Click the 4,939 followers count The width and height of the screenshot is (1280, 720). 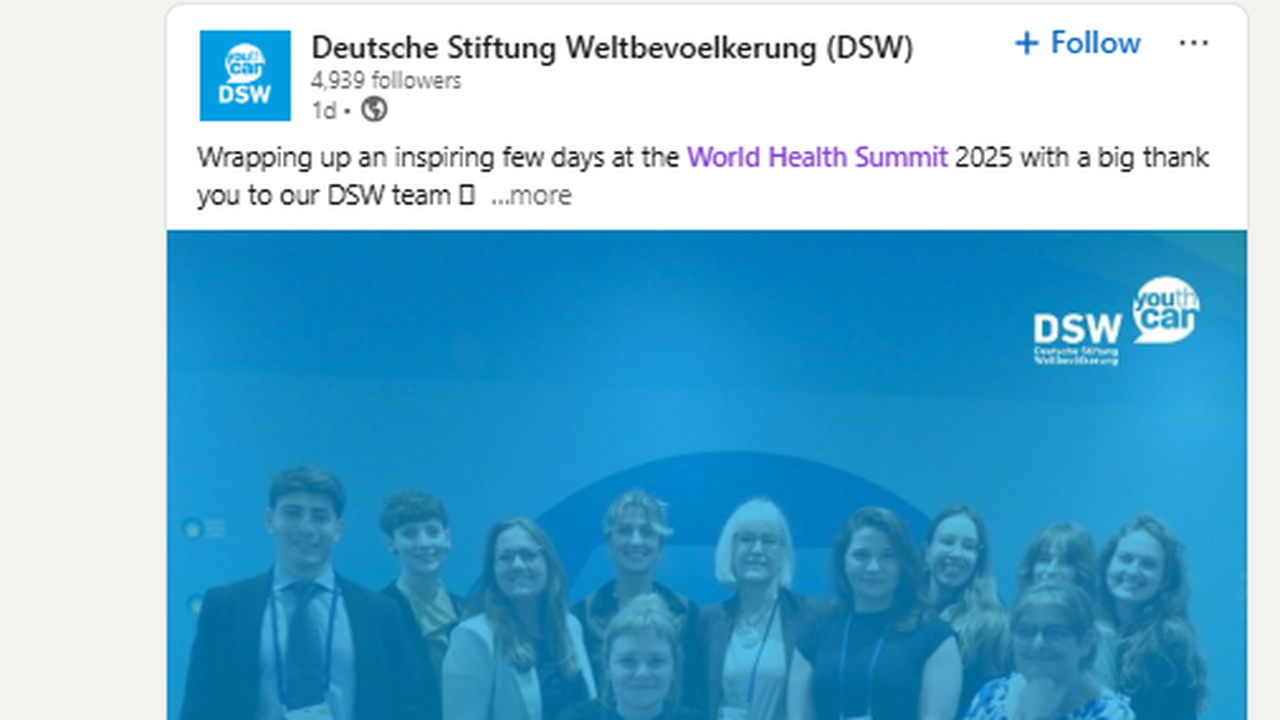coord(386,81)
